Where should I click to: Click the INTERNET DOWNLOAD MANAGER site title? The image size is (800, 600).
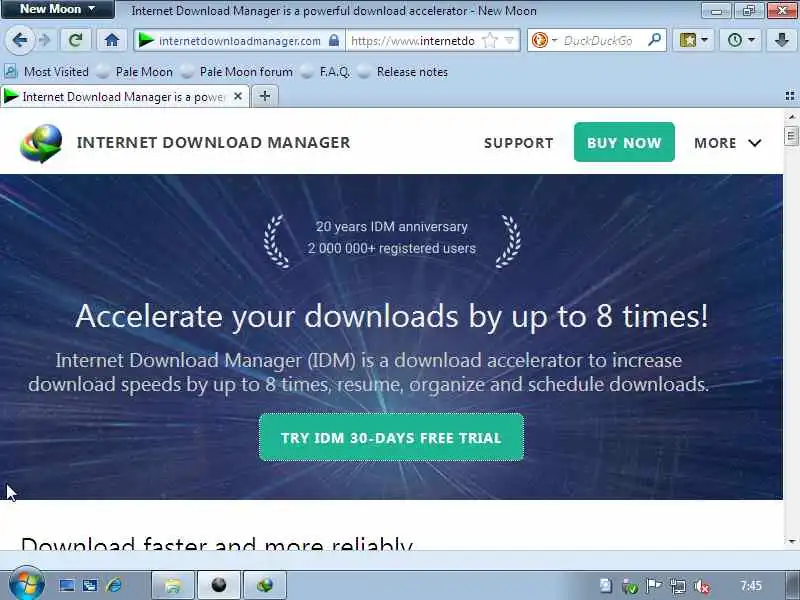point(214,142)
